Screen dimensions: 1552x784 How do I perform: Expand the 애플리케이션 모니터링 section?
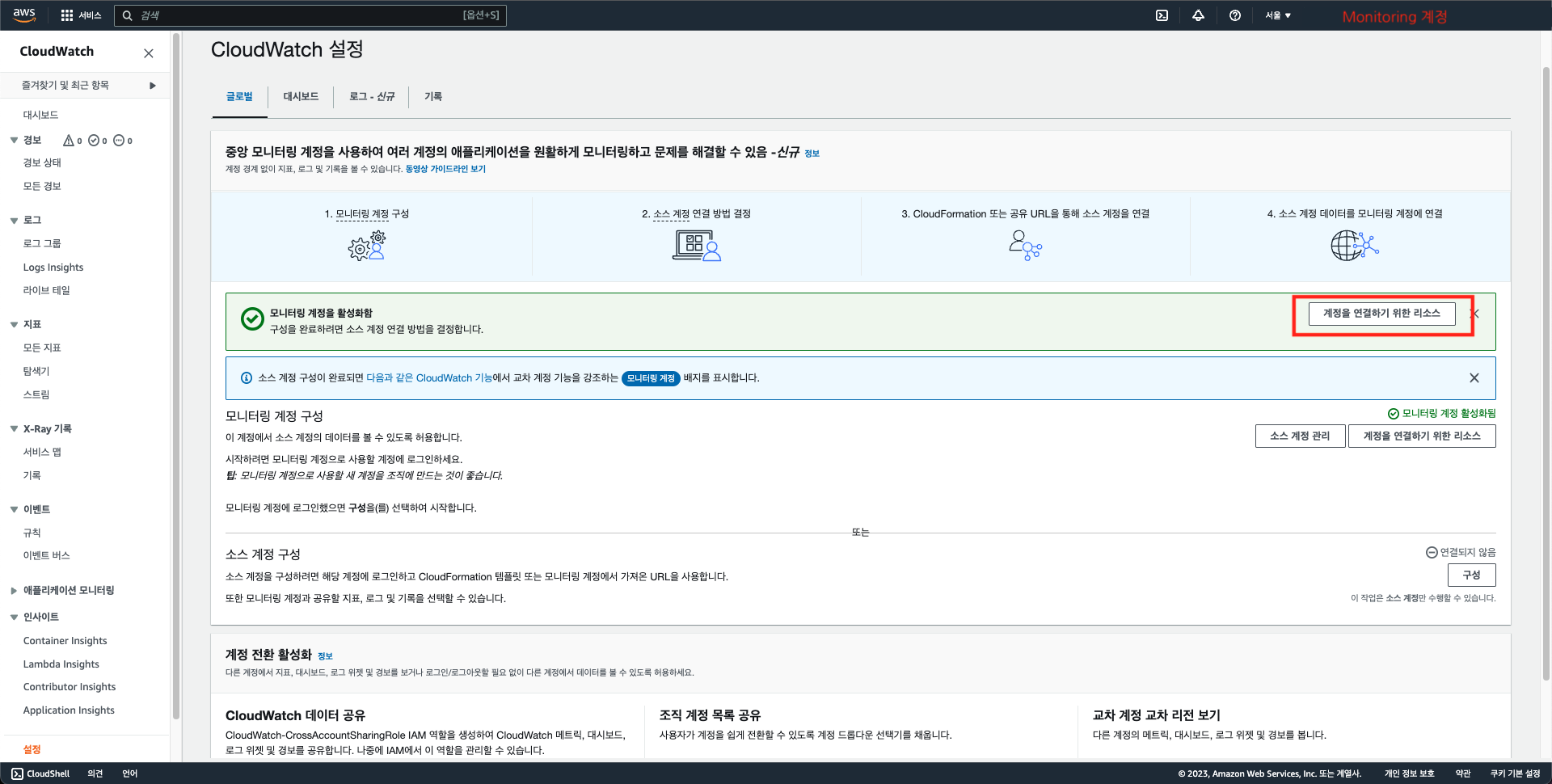tap(13, 590)
